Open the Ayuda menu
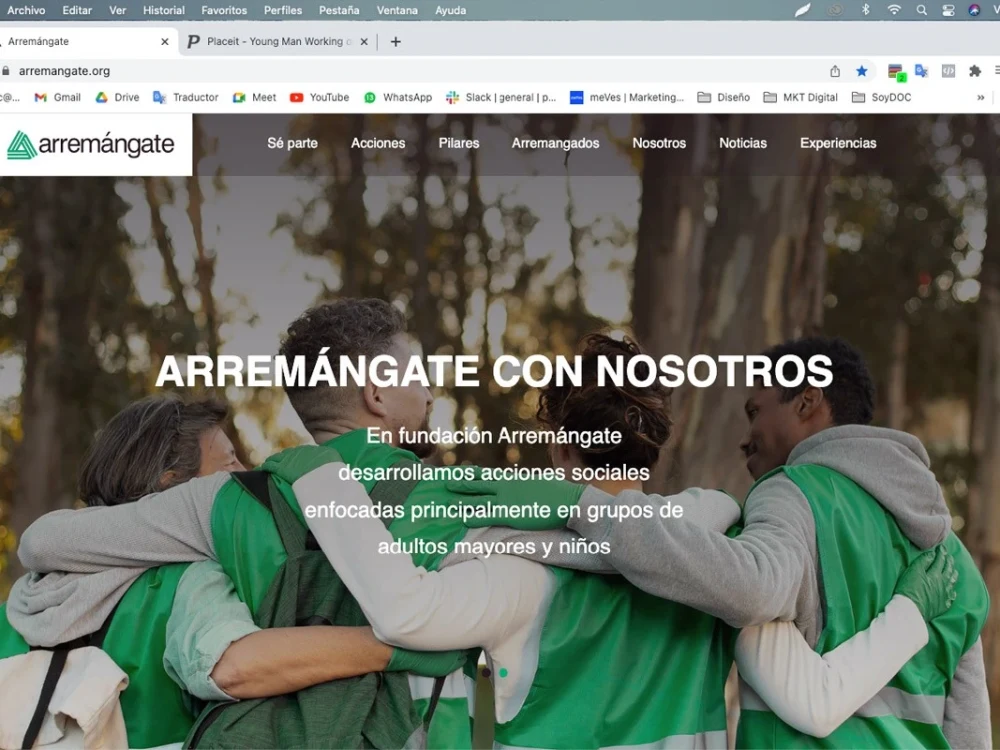1000x750 pixels. coord(450,10)
